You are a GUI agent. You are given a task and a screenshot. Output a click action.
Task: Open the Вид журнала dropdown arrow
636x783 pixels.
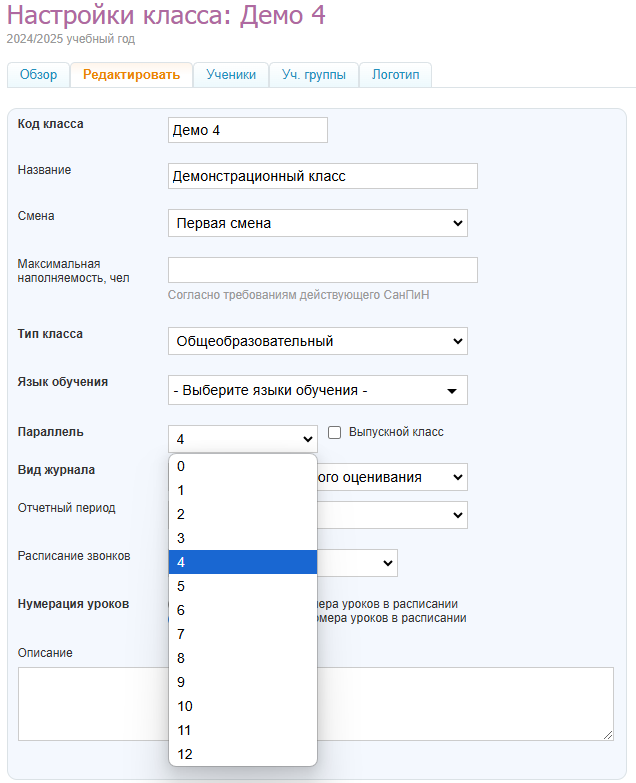[458, 477]
